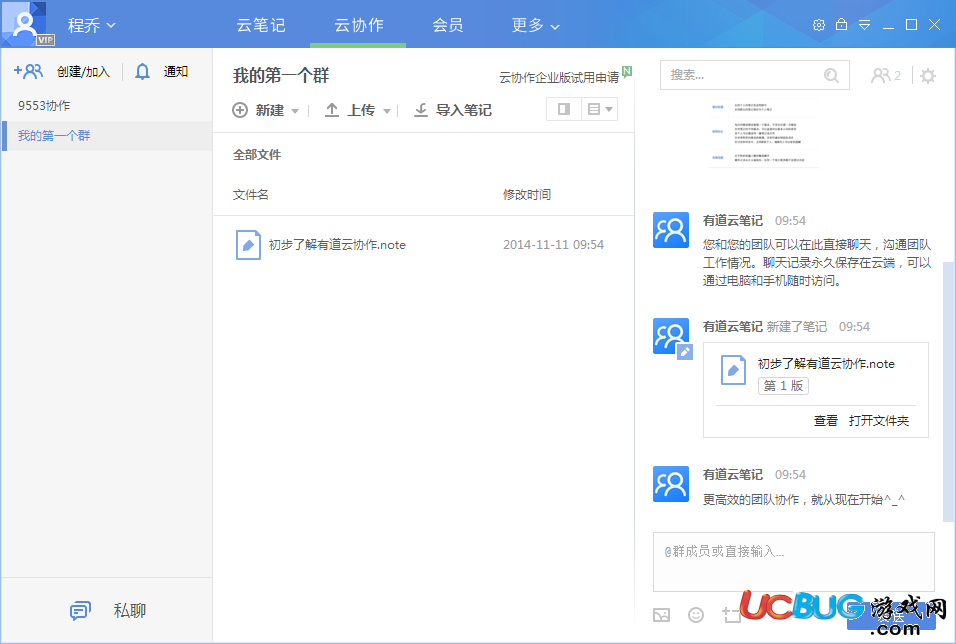Sort by 文件名 column header
This screenshot has height=644, width=956.
[251, 195]
